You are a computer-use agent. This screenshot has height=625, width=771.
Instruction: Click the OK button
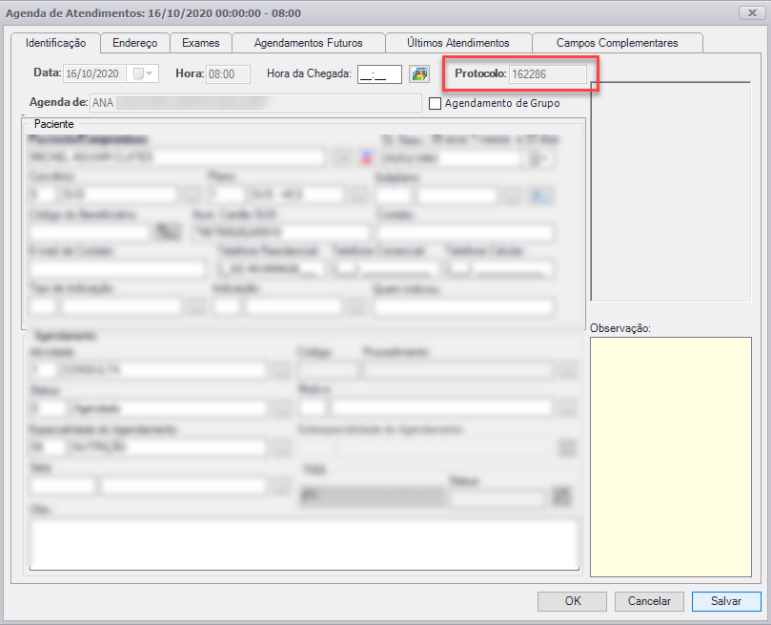[572, 601]
